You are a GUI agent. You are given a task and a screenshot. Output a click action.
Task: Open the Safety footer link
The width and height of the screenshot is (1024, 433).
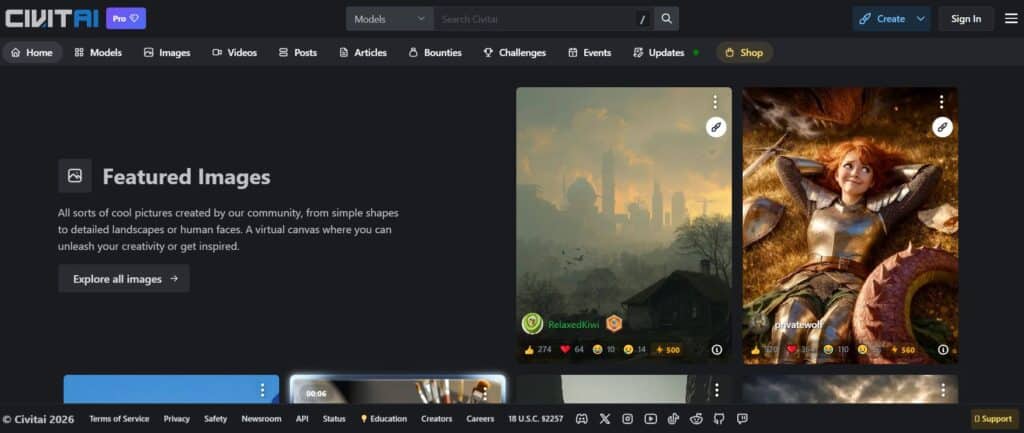[x=216, y=419]
